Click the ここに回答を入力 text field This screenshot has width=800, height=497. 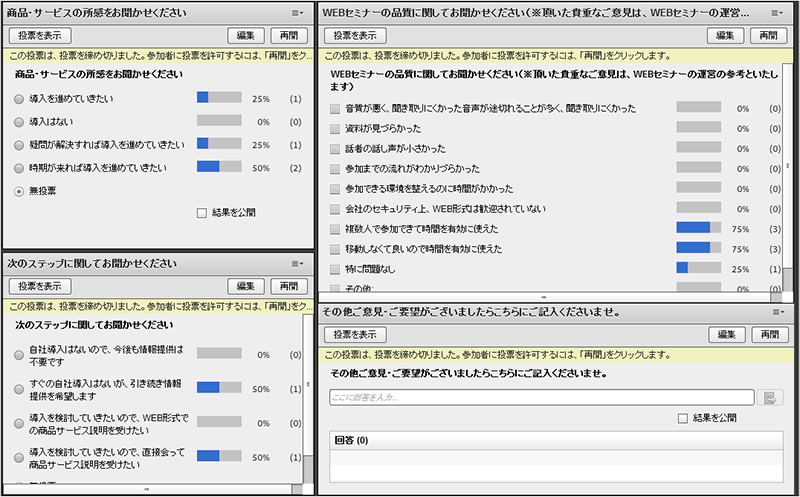(x=542, y=398)
